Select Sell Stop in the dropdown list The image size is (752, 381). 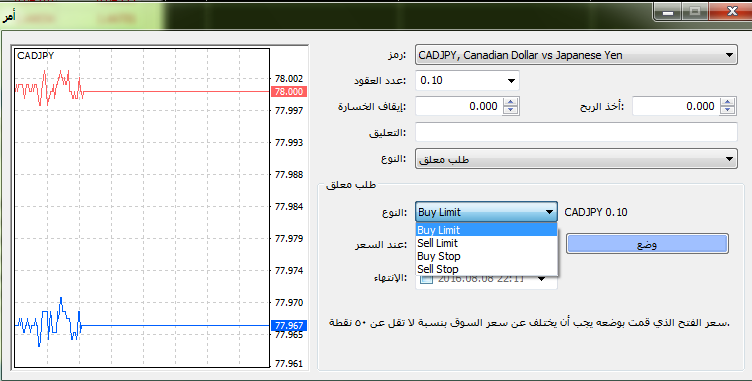click(486, 269)
